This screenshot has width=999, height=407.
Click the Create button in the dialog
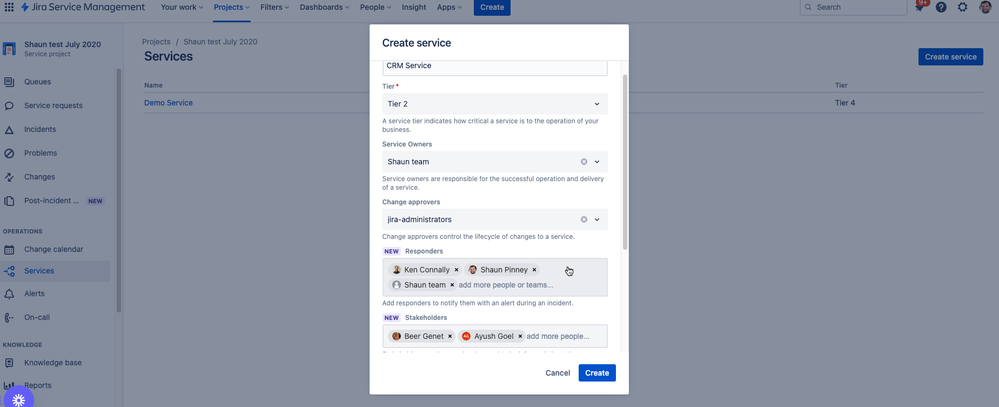pyautogui.click(x=597, y=373)
